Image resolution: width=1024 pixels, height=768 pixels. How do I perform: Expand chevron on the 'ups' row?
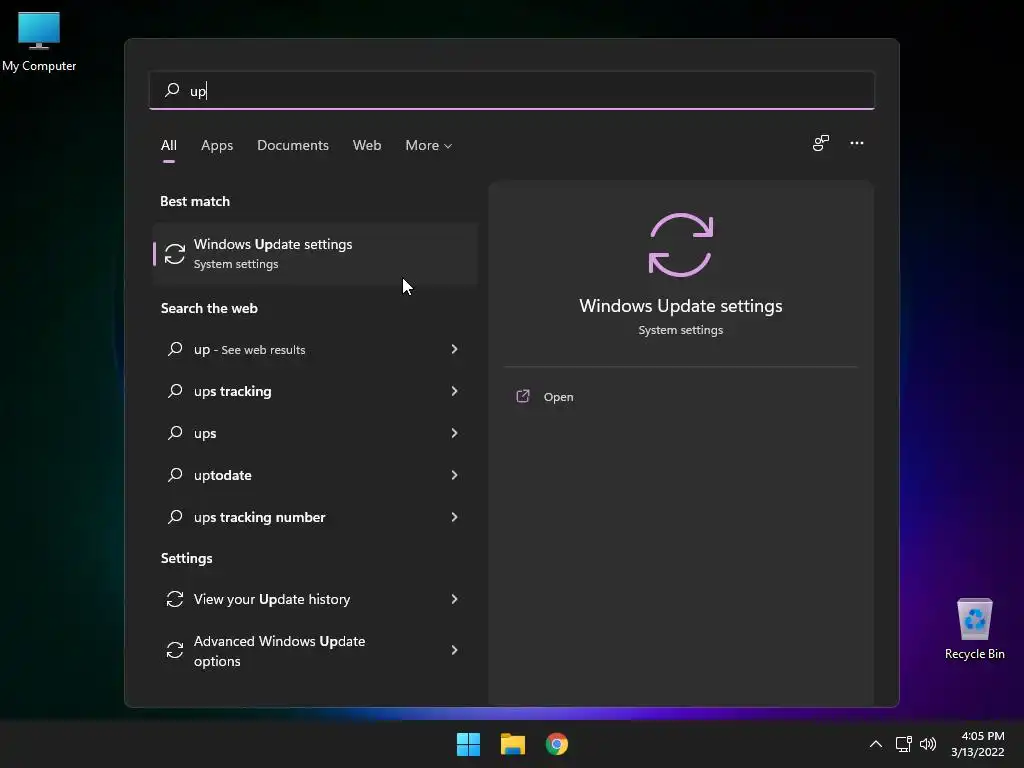(455, 433)
